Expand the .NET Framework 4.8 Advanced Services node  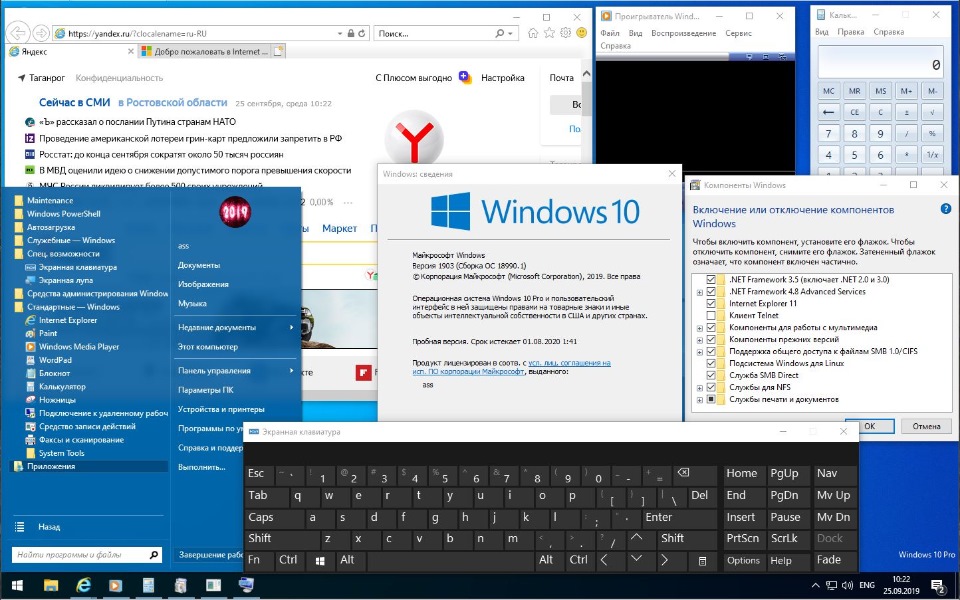(x=699, y=292)
